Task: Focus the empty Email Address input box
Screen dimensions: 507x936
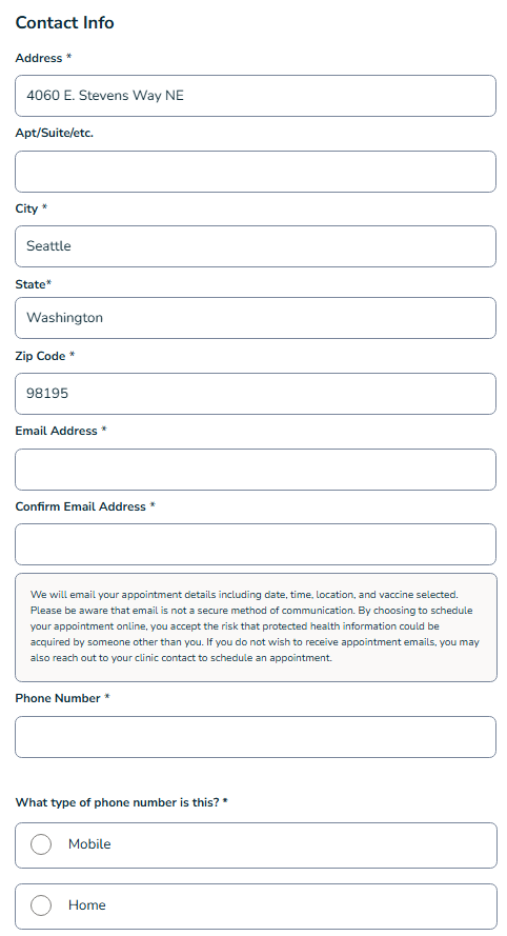Action: tap(256, 469)
